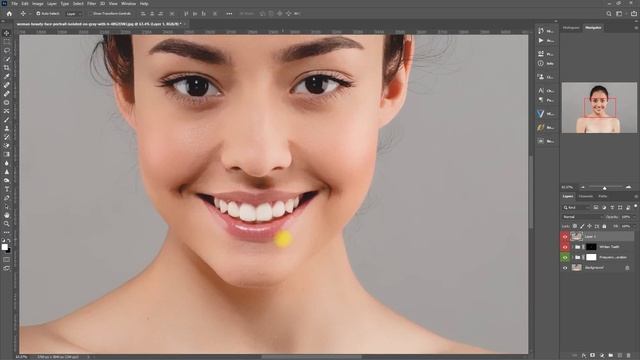Click the Create new group folder icon
The image size is (640, 360).
[611, 356]
